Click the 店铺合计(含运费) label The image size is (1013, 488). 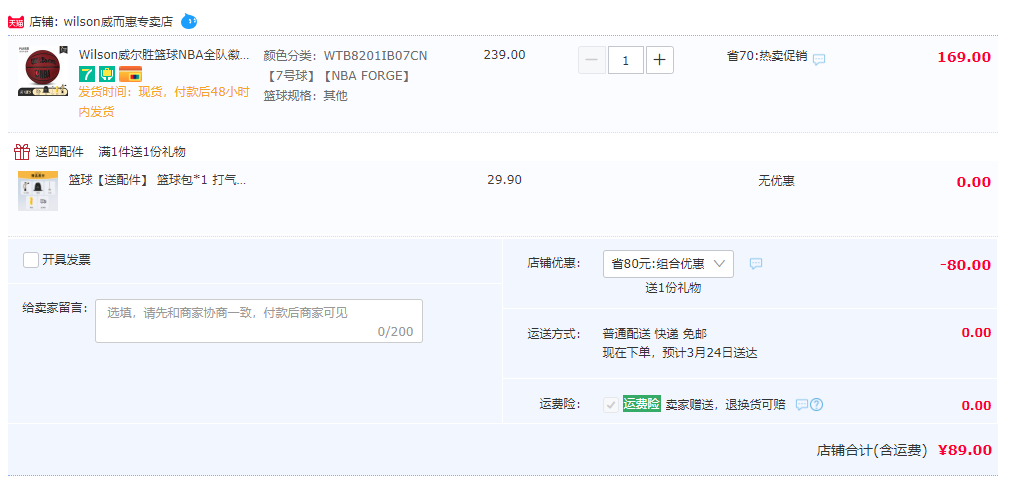[872, 451]
